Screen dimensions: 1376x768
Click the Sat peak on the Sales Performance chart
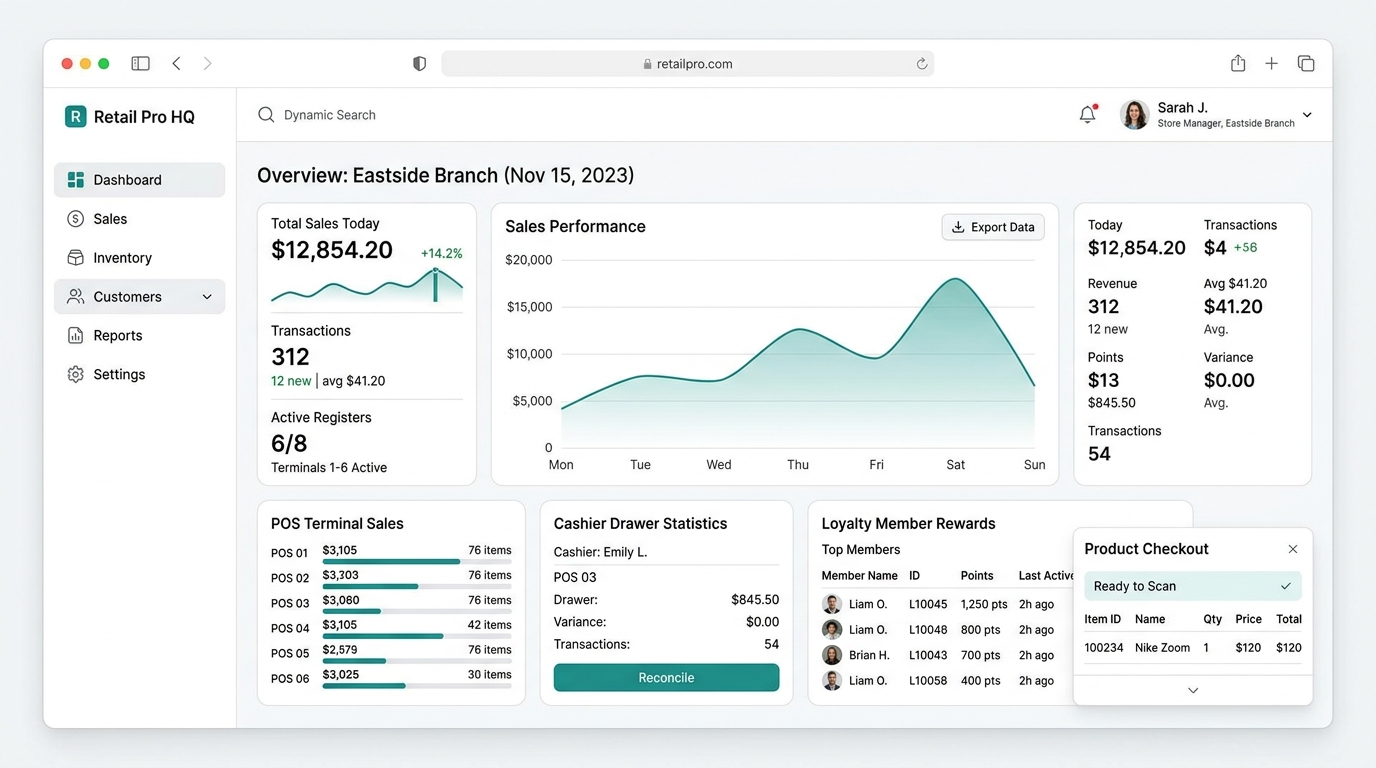pos(955,280)
